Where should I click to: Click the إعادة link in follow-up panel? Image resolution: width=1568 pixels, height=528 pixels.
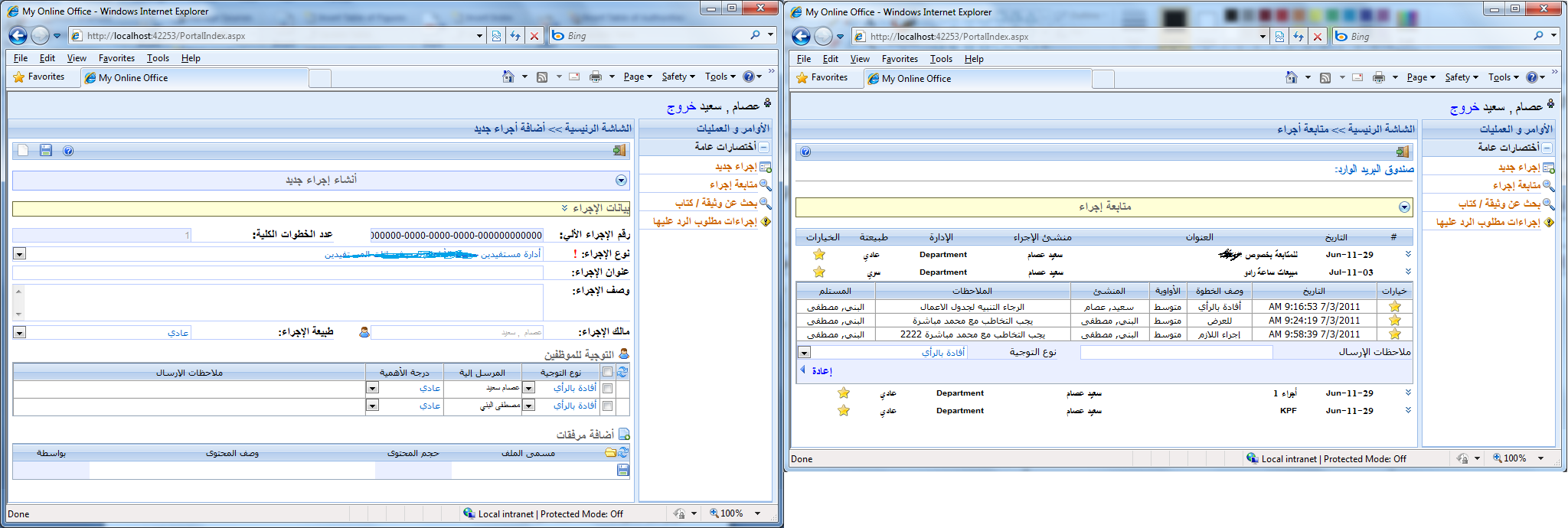pyautogui.click(x=822, y=371)
